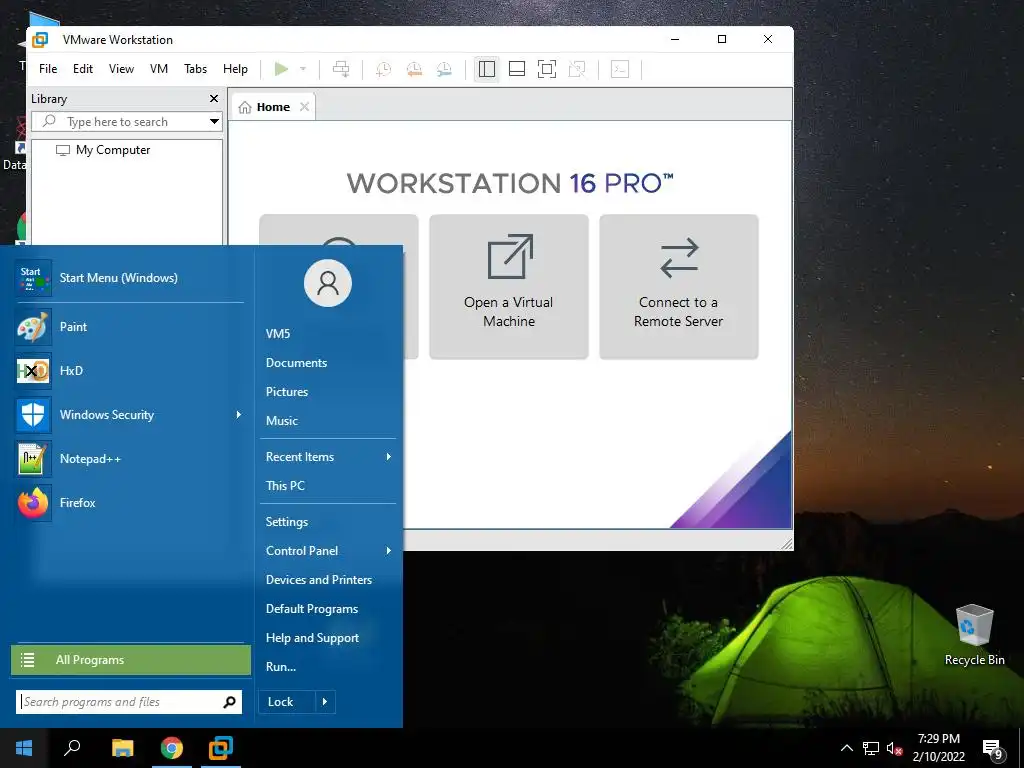Launch Firefox from the start menu
Viewport: 1024px width, 768px height.
129,502
